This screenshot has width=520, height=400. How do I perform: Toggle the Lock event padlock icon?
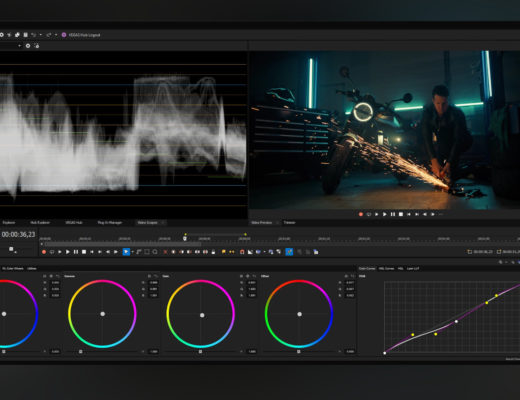click(213, 252)
